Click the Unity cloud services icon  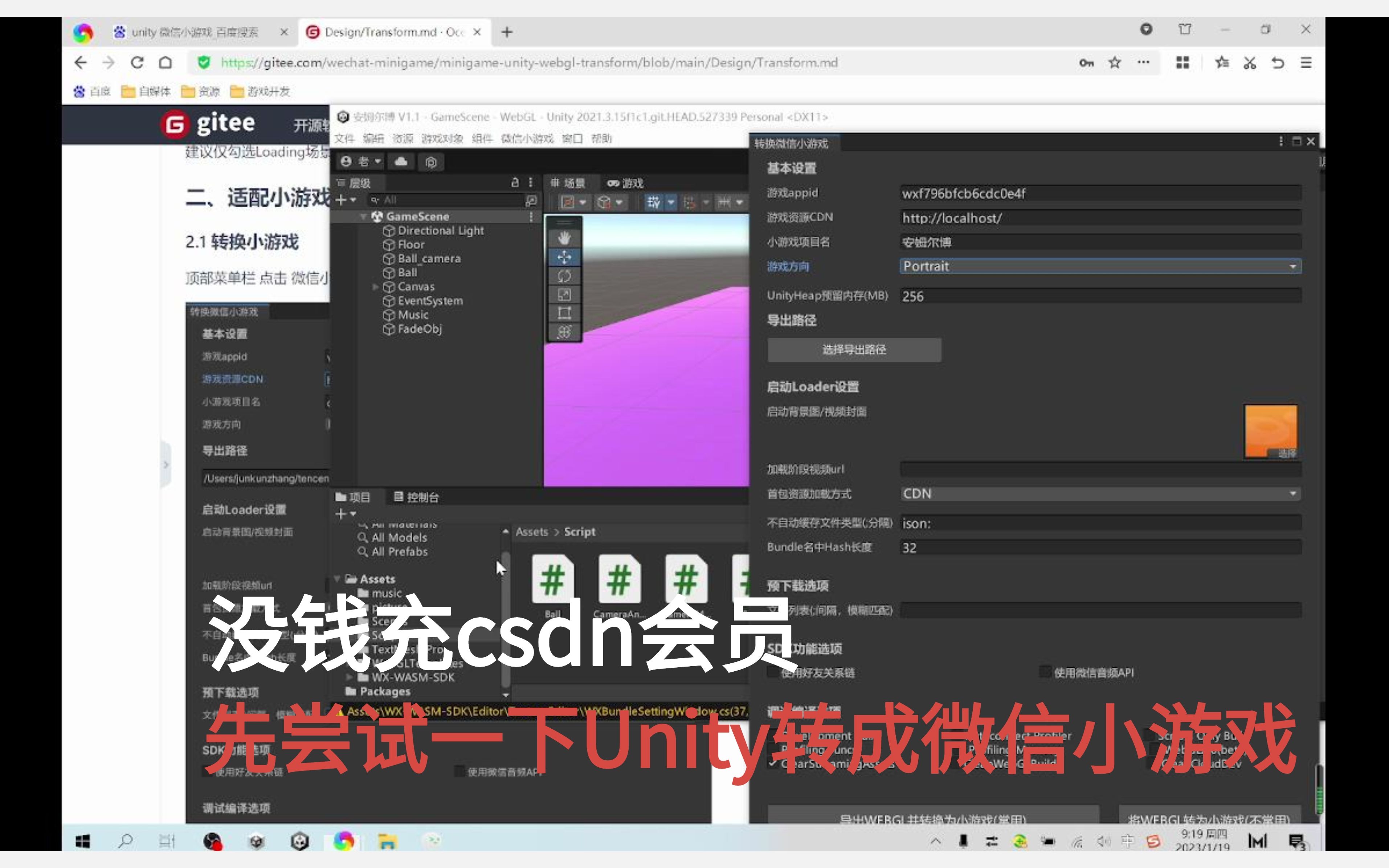point(401,162)
